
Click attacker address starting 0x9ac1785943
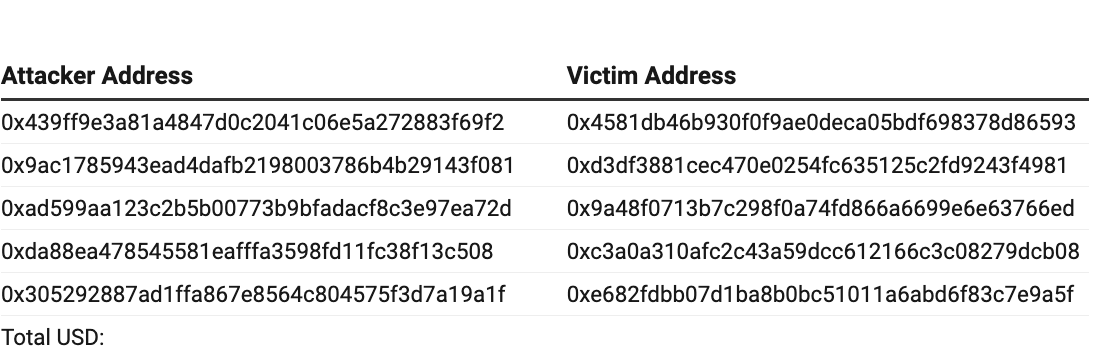[258, 166]
